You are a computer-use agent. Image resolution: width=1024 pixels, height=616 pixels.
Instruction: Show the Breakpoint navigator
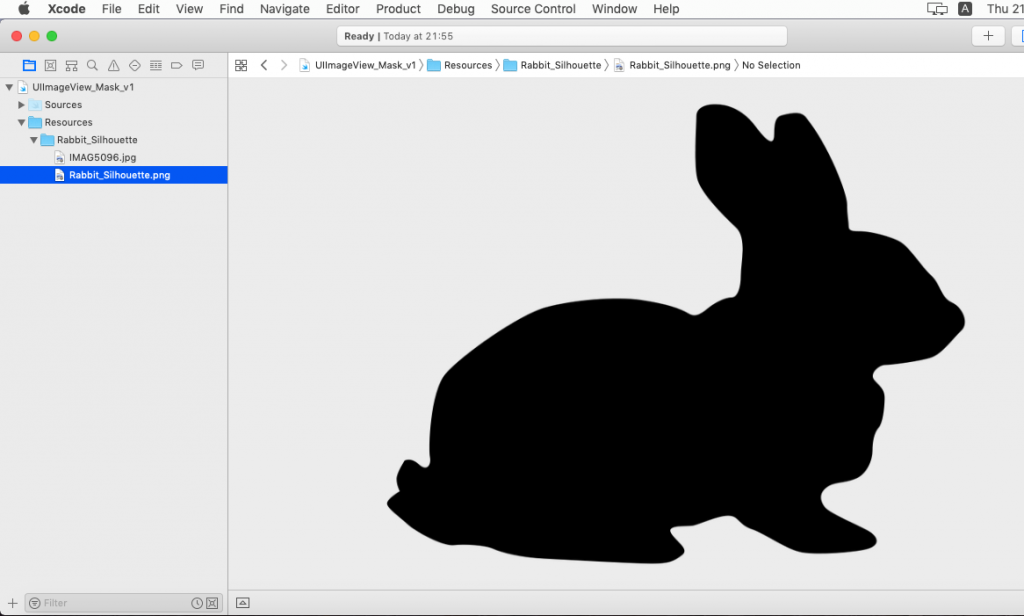coord(176,65)
